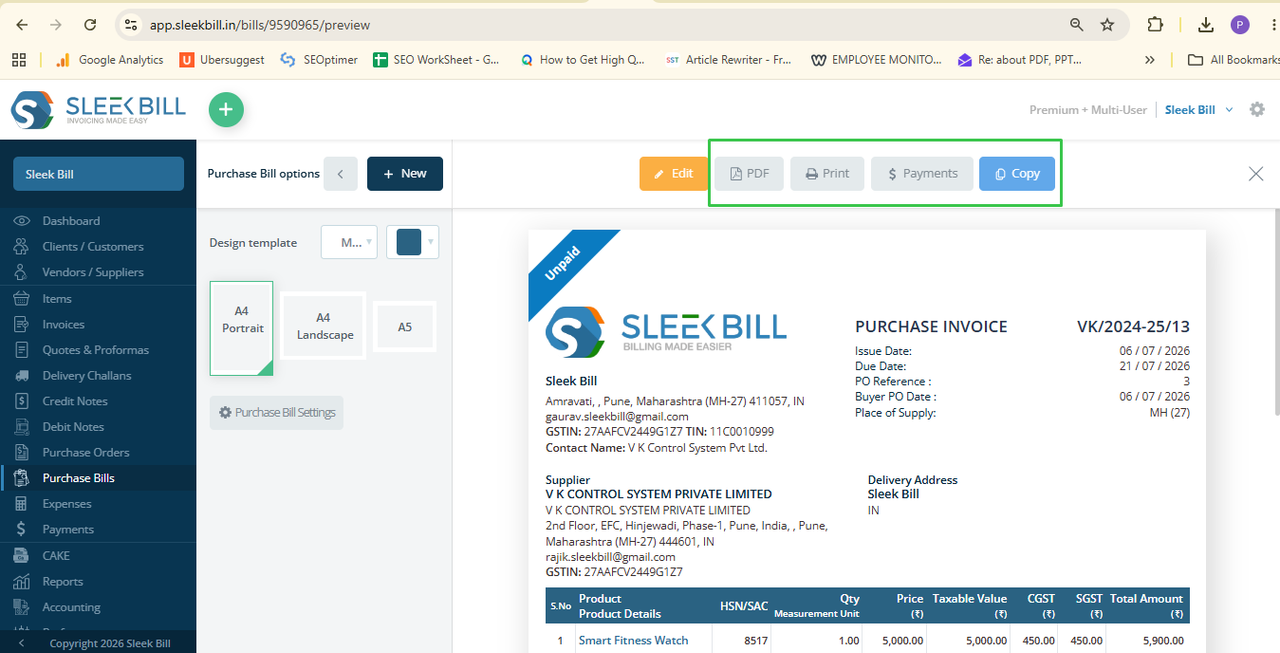Go back with browser back arrow
Image resolution: width=1280 pixels, height=653 pixels.
[x=22, y=25]
